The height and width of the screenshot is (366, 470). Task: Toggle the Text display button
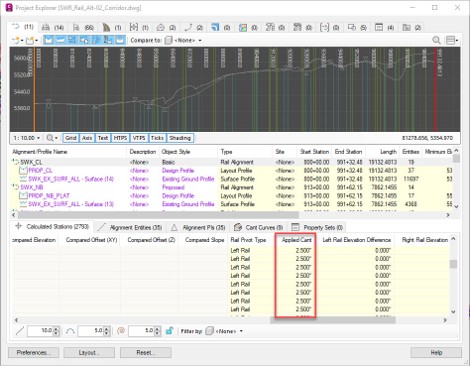point(103,138)
